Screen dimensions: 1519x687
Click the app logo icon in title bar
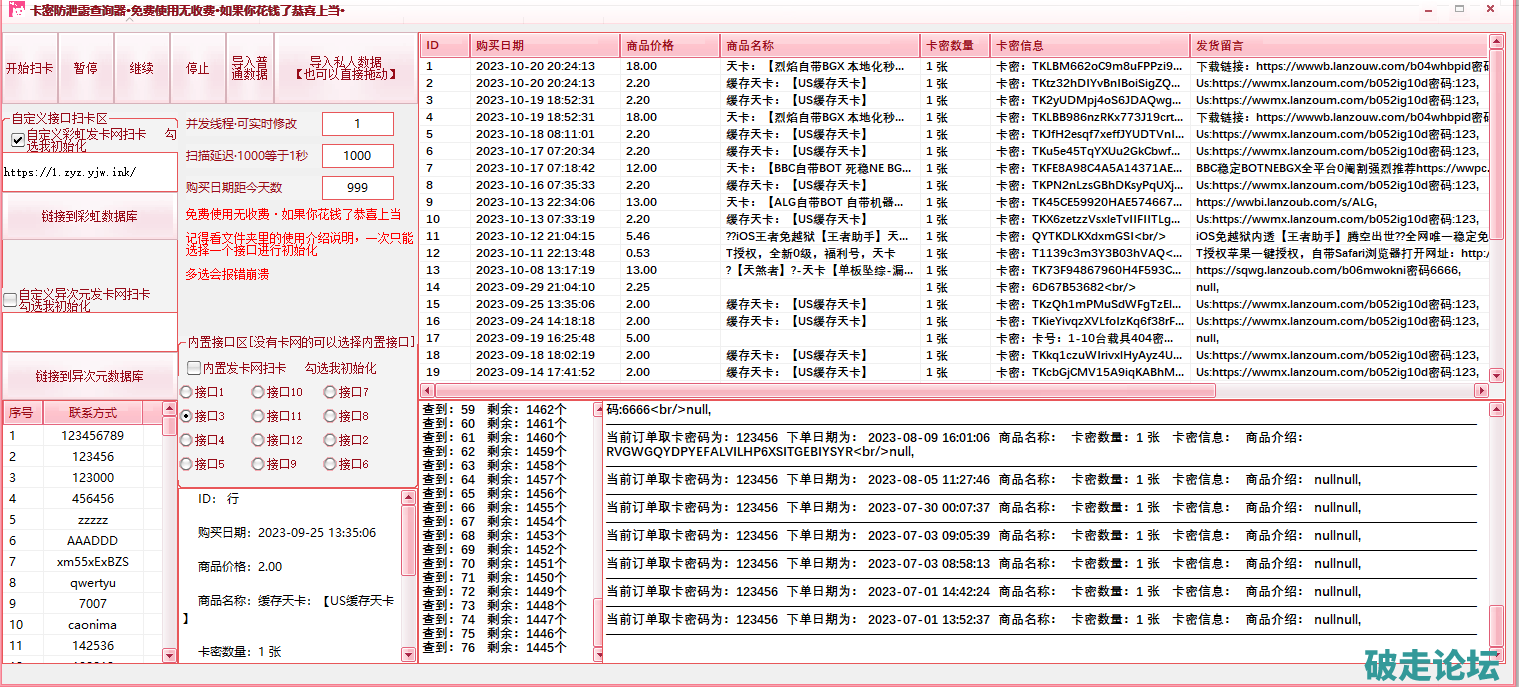tap(15, 10)
